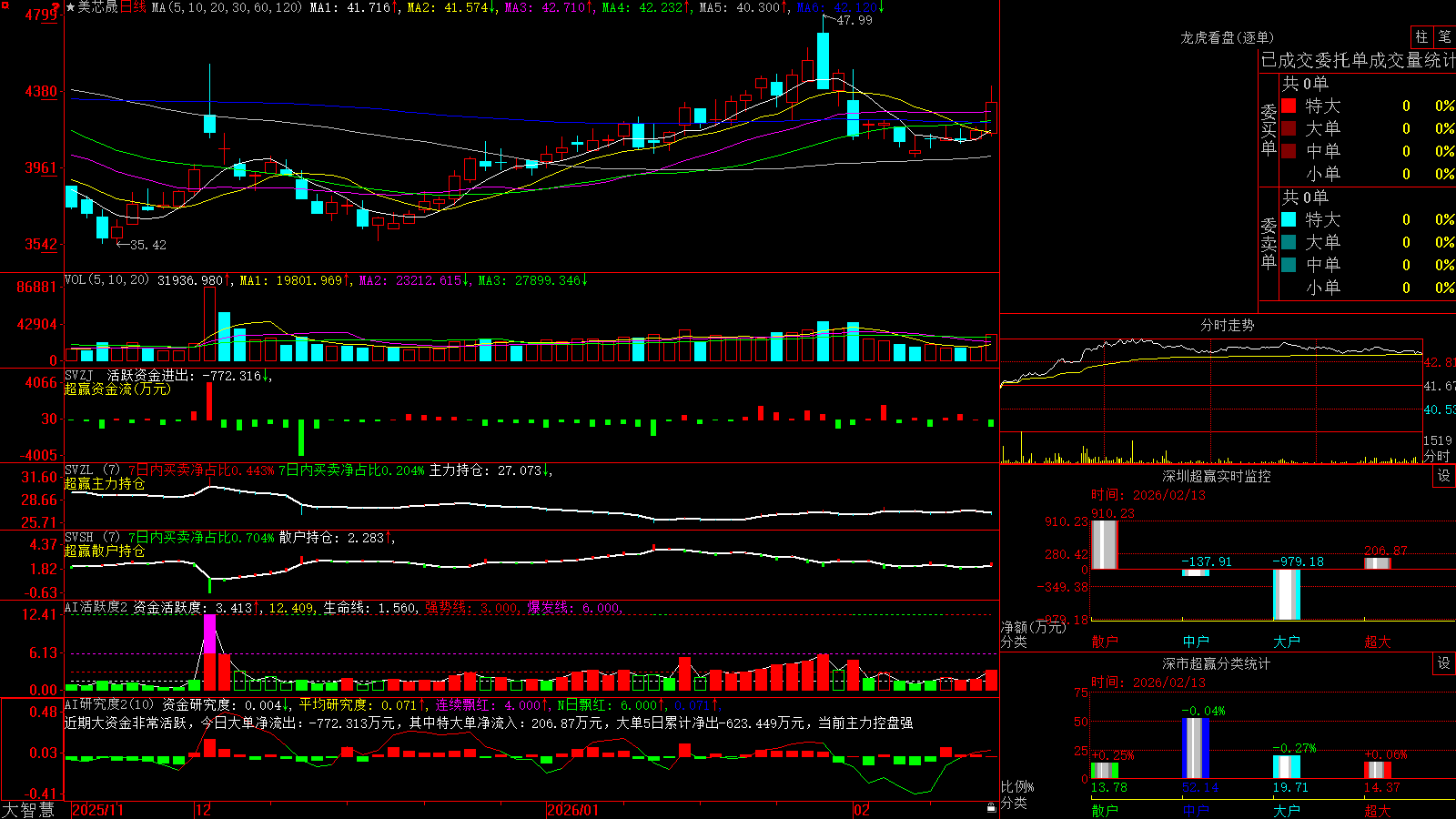Click the 大智慧 logo
Viewport: 1456px width, 819px height.
(x=28, y=810)
